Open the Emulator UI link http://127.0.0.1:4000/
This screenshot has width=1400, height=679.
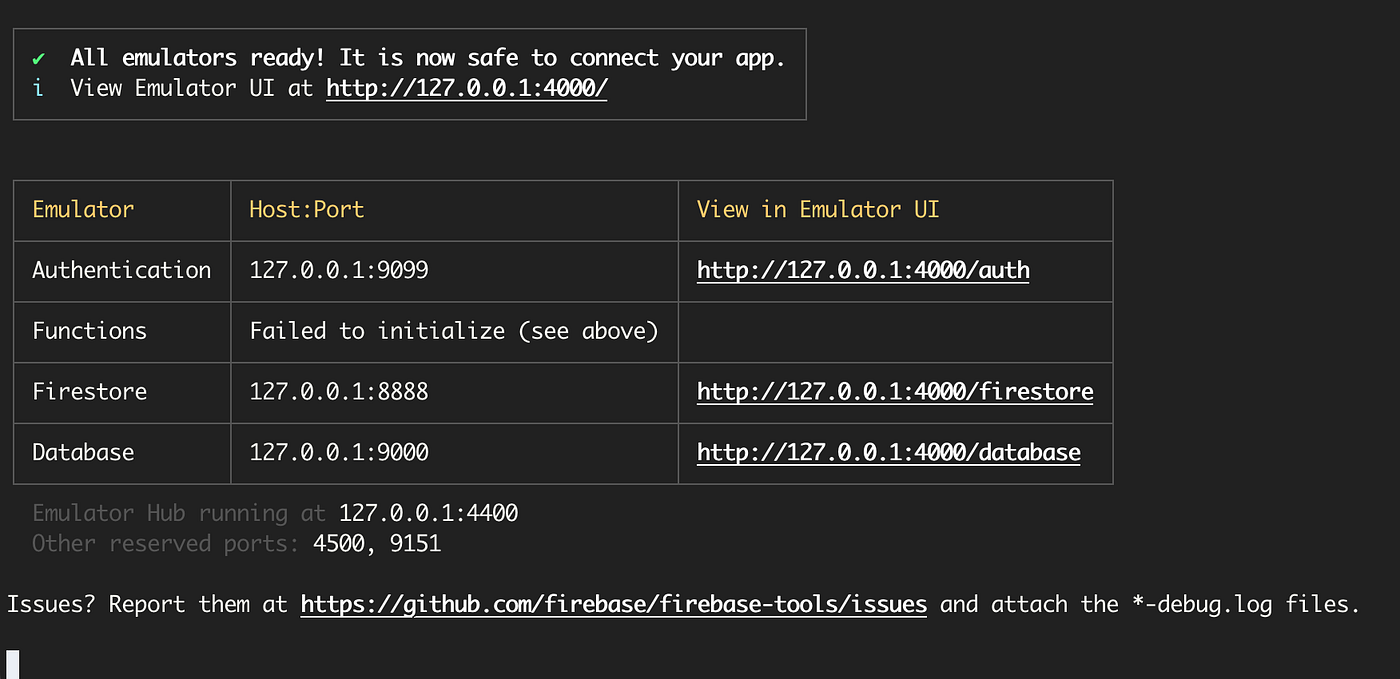(467, 88)
